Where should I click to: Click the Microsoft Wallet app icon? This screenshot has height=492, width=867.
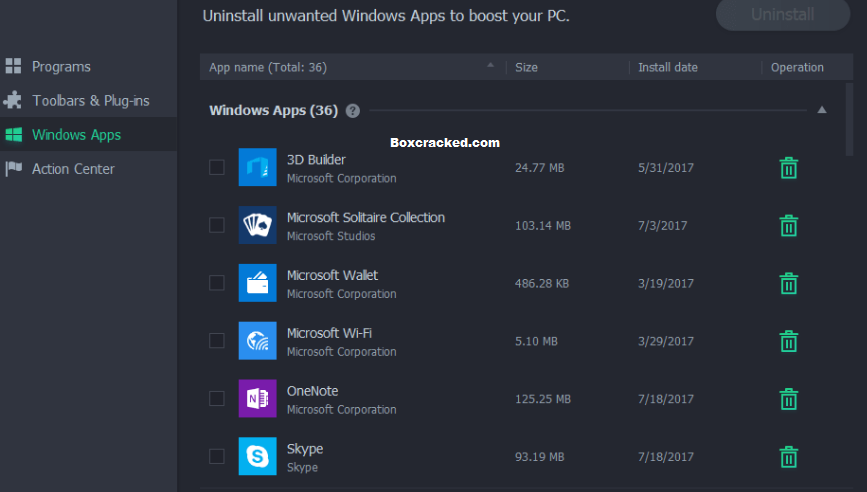[258, 282]
